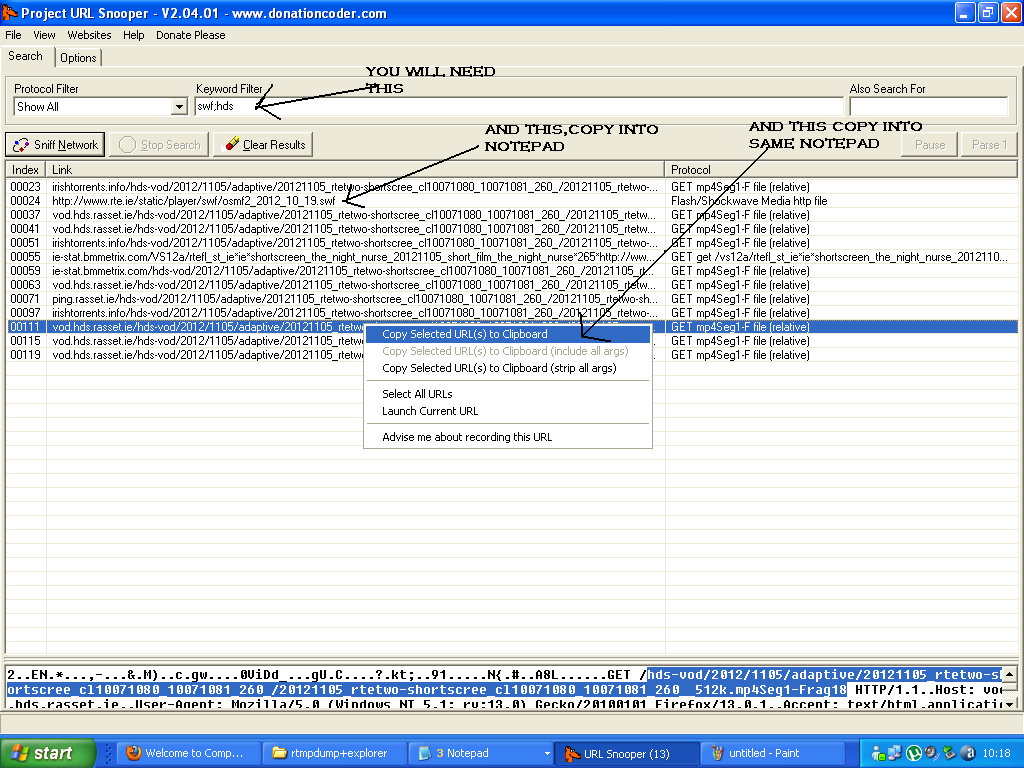Click the system clock showing 10:18
The width and height of the screenshot is (1024, 768).
996,753
